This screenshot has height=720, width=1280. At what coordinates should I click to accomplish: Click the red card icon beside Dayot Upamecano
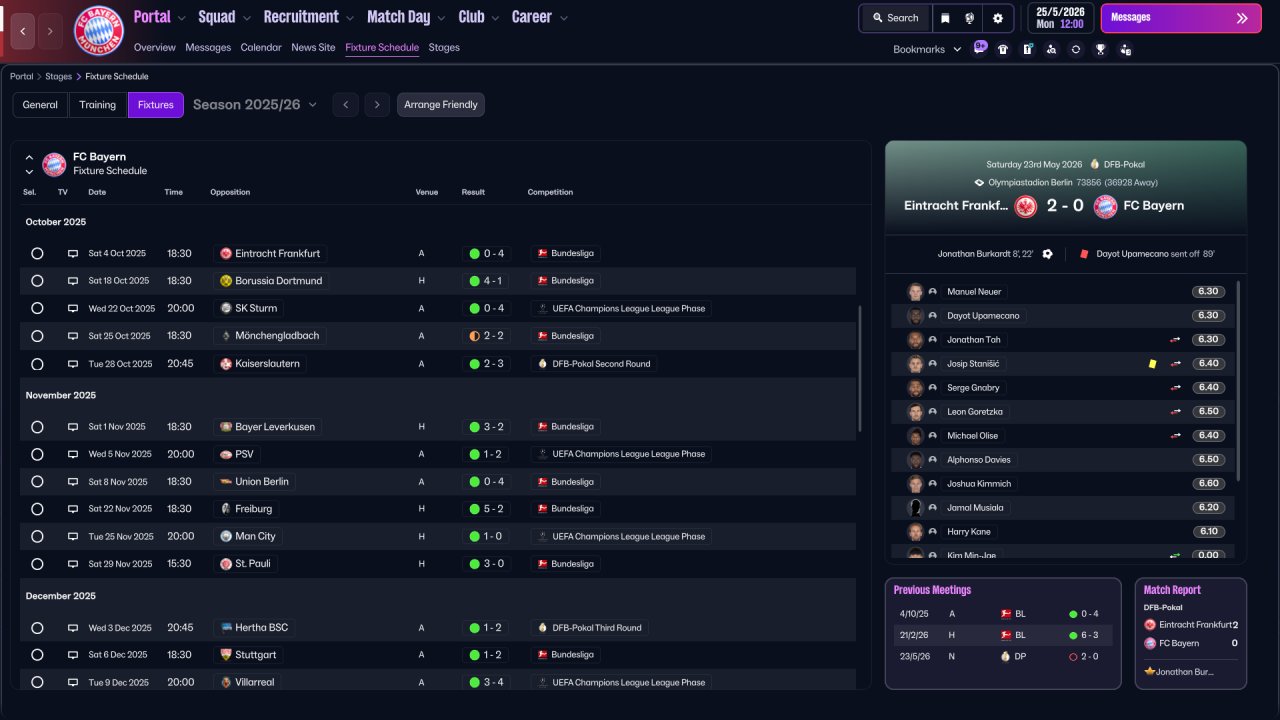click(1083, 254)
